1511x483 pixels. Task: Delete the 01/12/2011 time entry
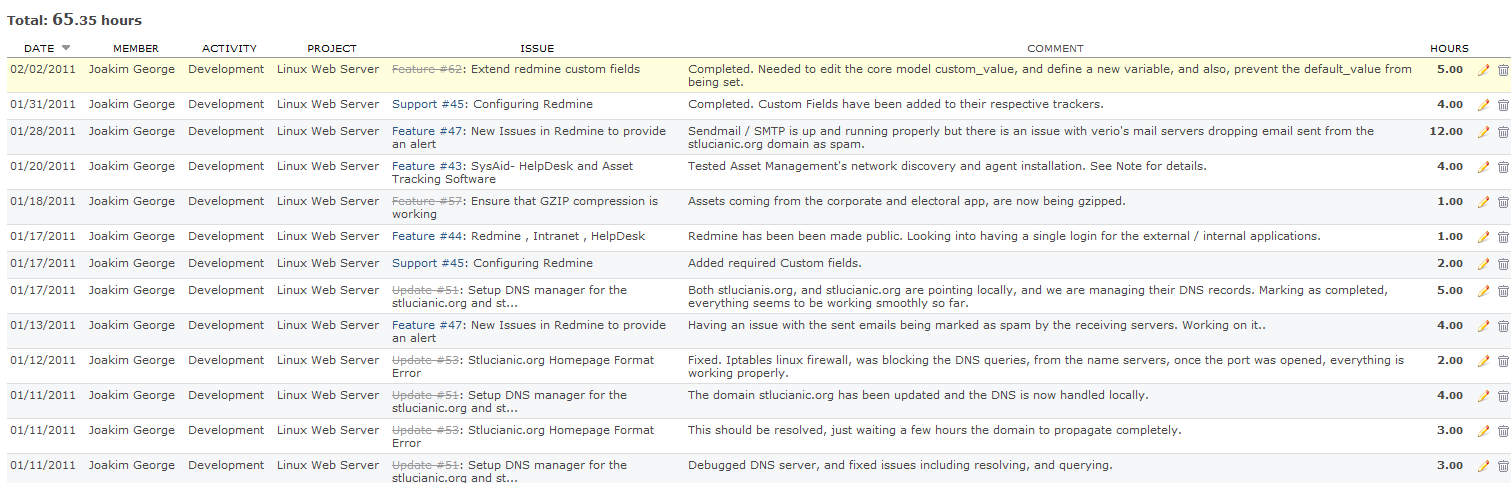pos(1503,361)
